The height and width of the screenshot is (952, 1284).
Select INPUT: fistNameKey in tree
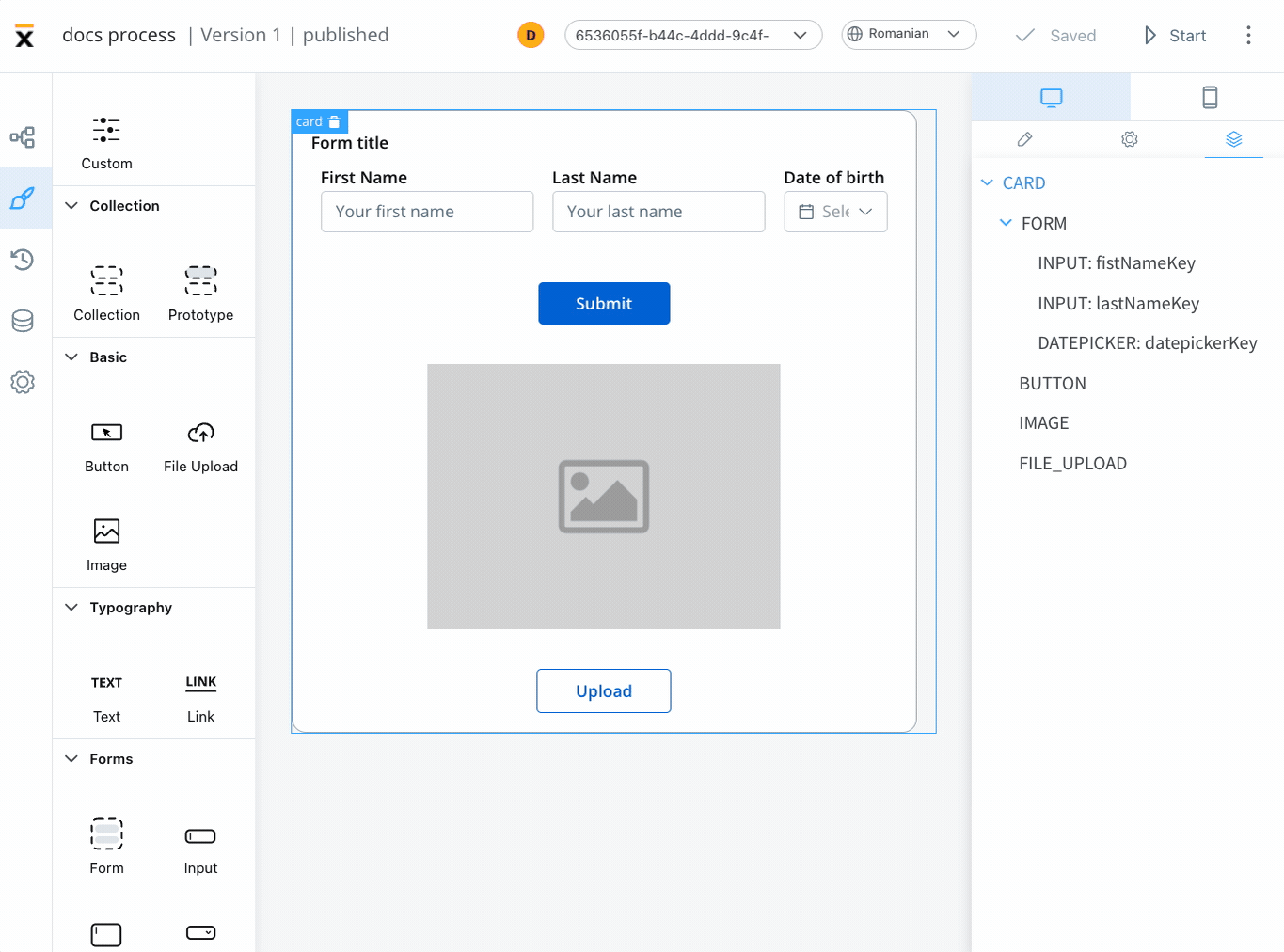coord(1117,263)
